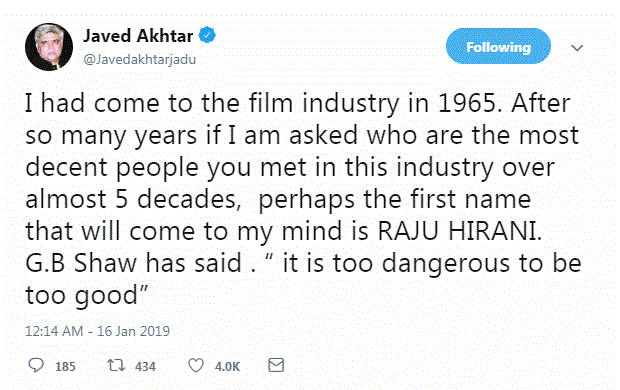Expand the tweet options chevron
The height and width of the screenshot is (390, 620).
point(577,48)
